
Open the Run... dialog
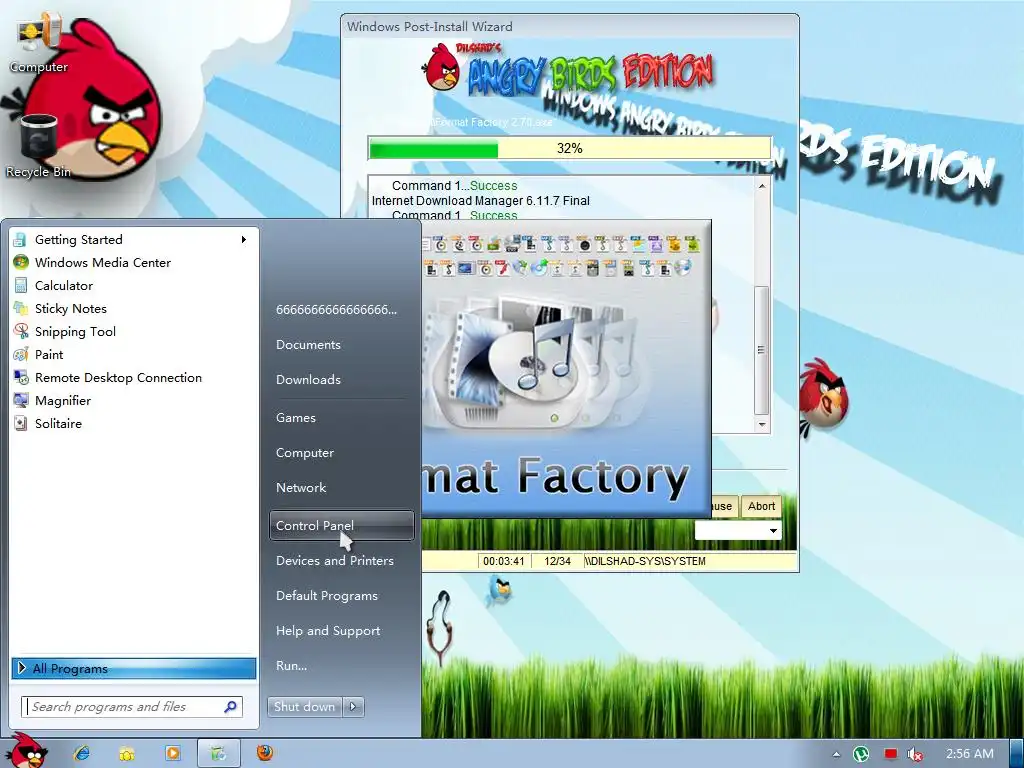click(342, 666)
